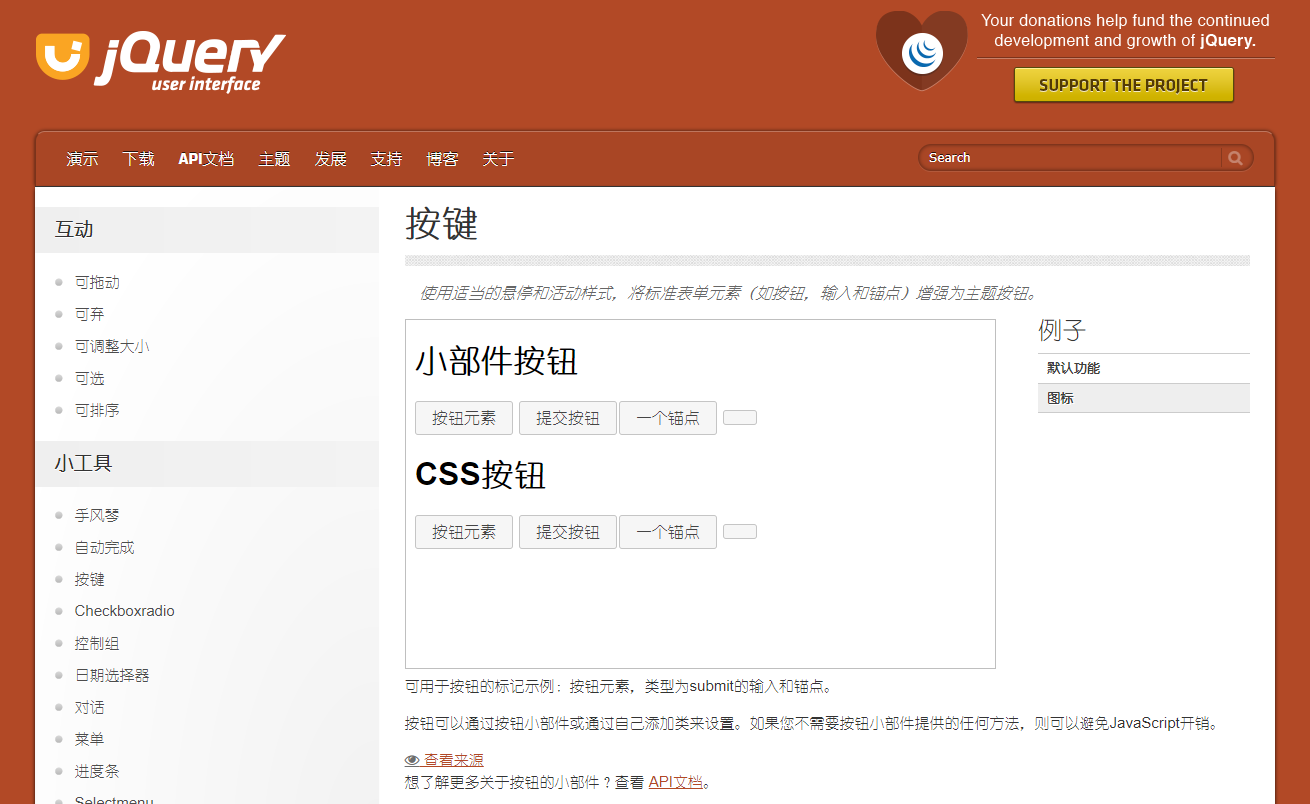This screenshot has width=1310, height=804.
Task: Click the 例子 heading
Action: [1062, 330]
